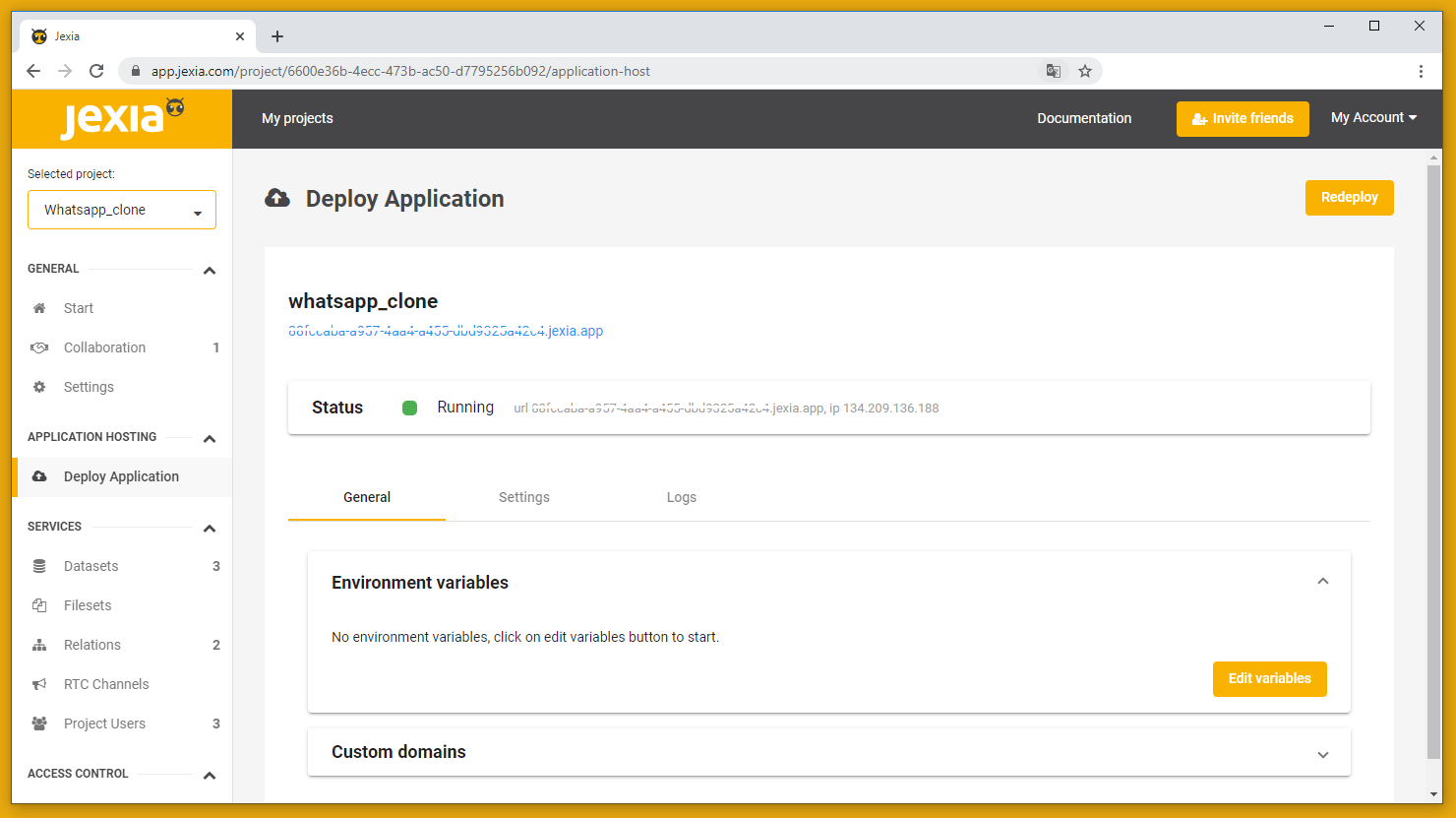This screenshot has width=1456, height=818.
Task: Open RTC Channels in the sidebar
Action: [x=106, y=684]
